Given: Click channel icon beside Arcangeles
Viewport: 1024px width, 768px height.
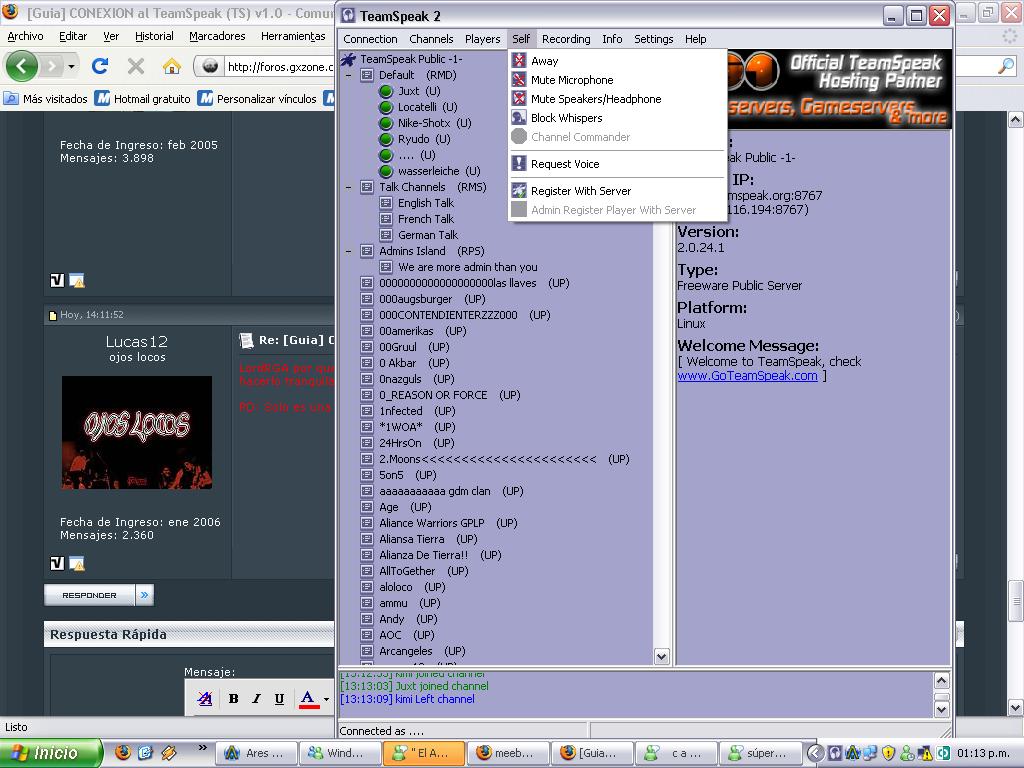Looking at the screenshot, I should click(367, 651).
